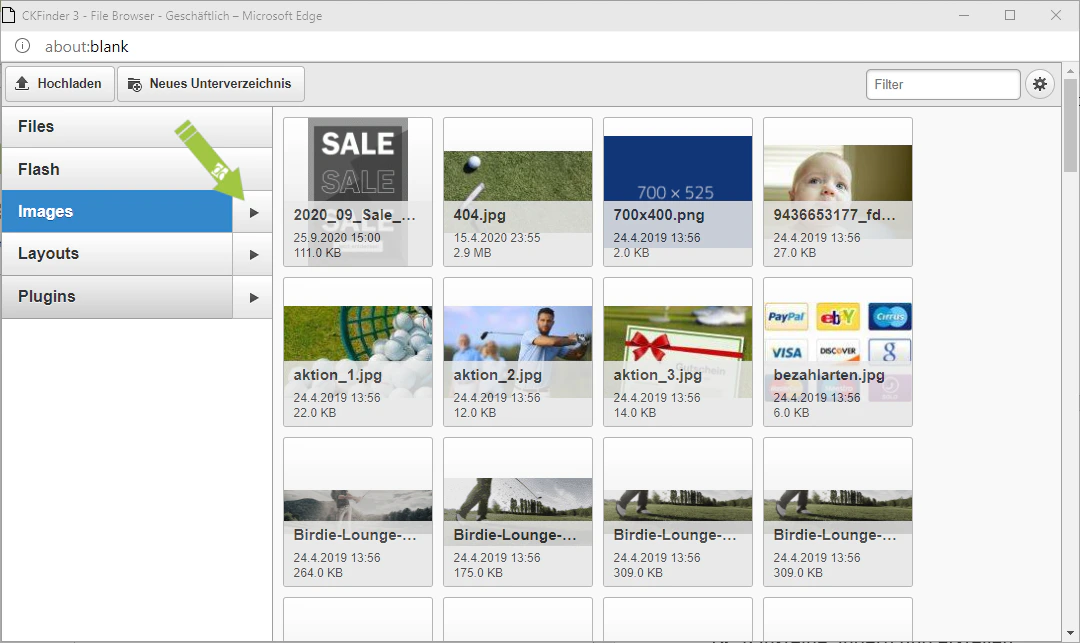
Task: Open the settings gear icon
Action: [x=1039, y=84]
